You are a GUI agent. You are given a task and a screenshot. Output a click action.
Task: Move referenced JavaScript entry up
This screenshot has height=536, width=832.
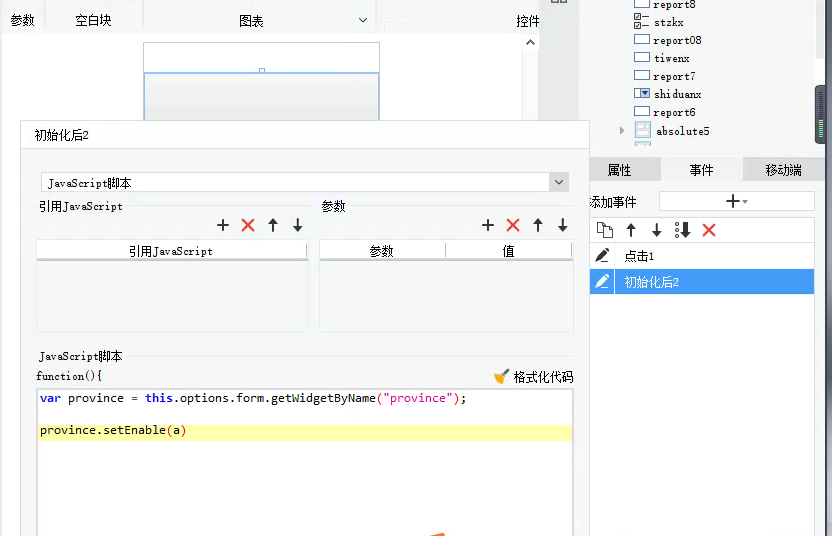pos(273,225)
